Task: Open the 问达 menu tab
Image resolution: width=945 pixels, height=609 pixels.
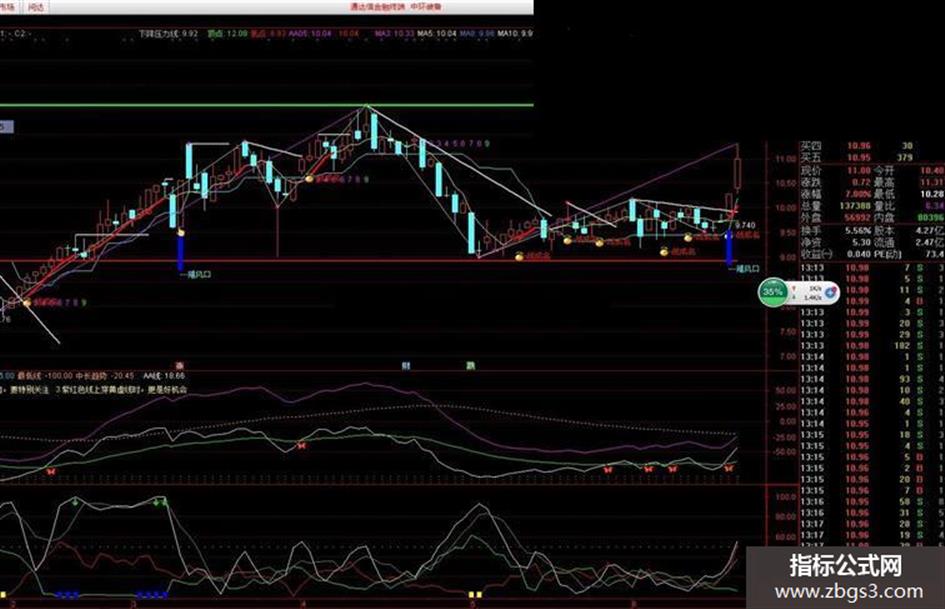Action: [36, 7]
